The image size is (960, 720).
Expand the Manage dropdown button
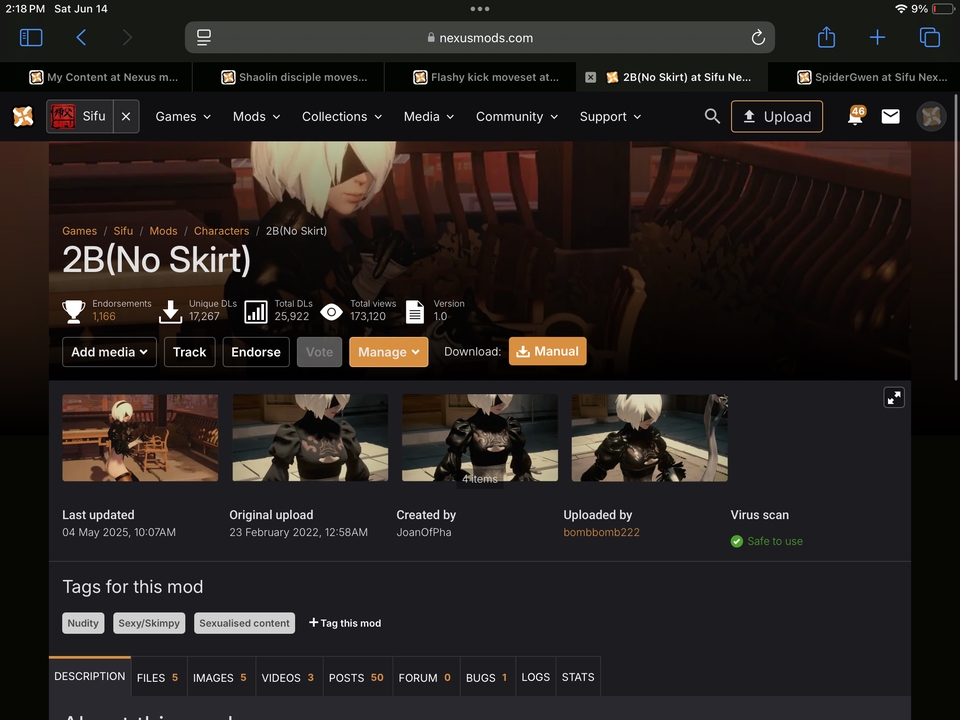388,352
